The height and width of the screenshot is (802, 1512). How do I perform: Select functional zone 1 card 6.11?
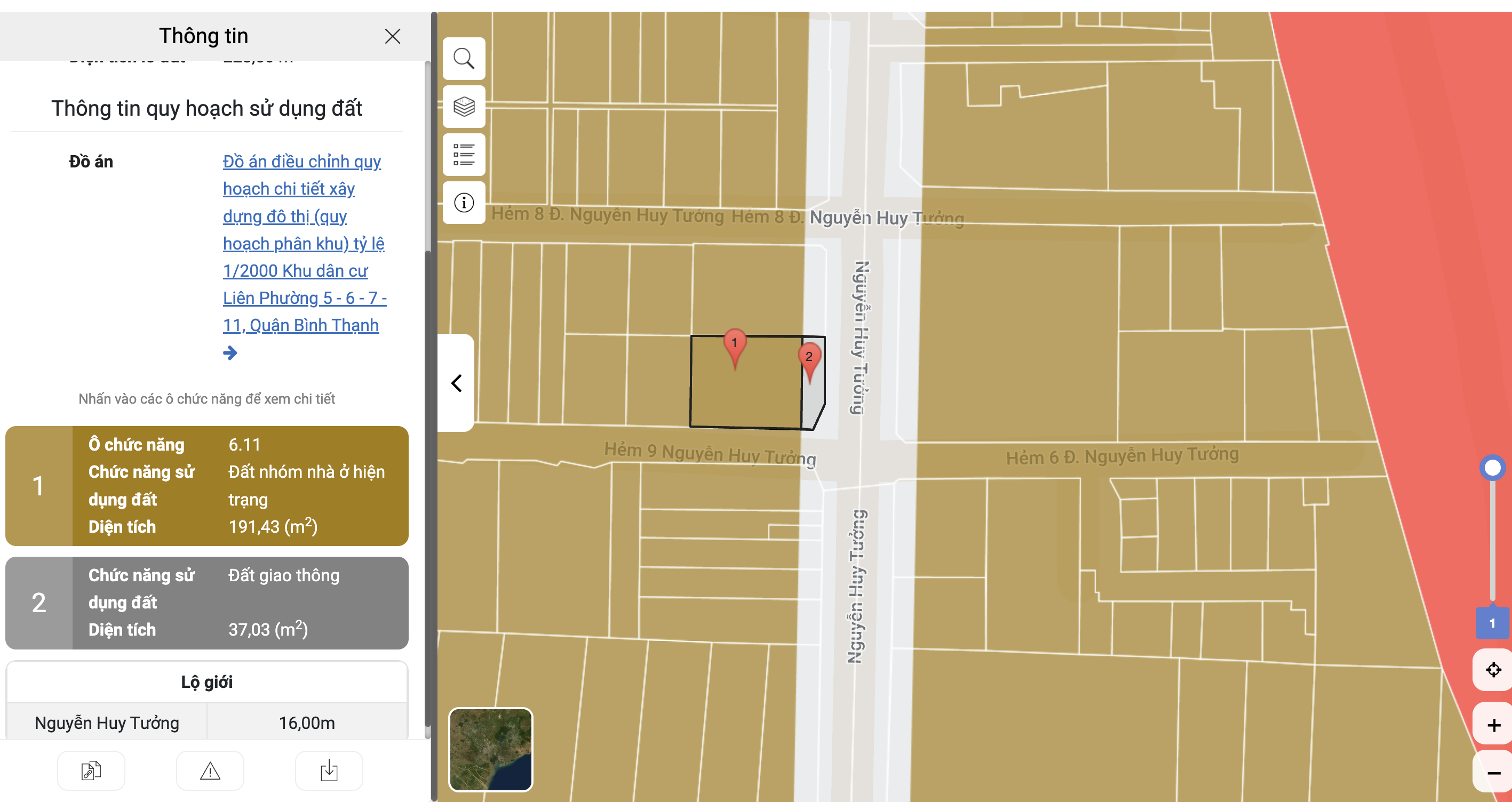tap(206, 486)
